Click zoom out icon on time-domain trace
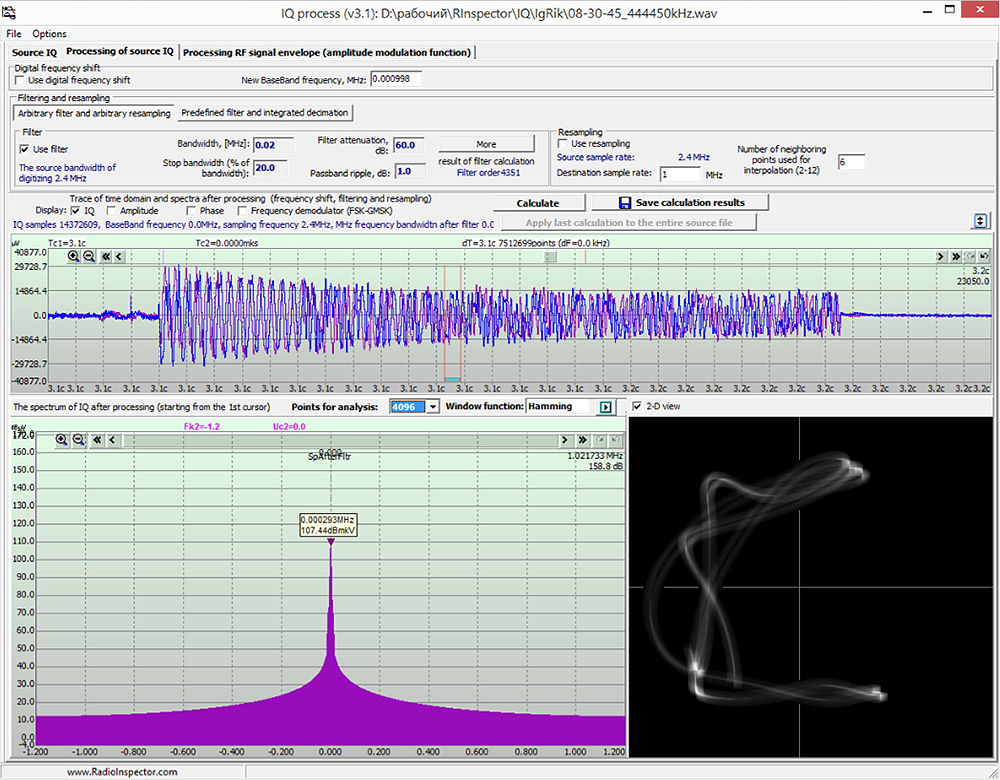Image resolution: width=1000 pixels, height=780 pixels. [x=89, y=256]
